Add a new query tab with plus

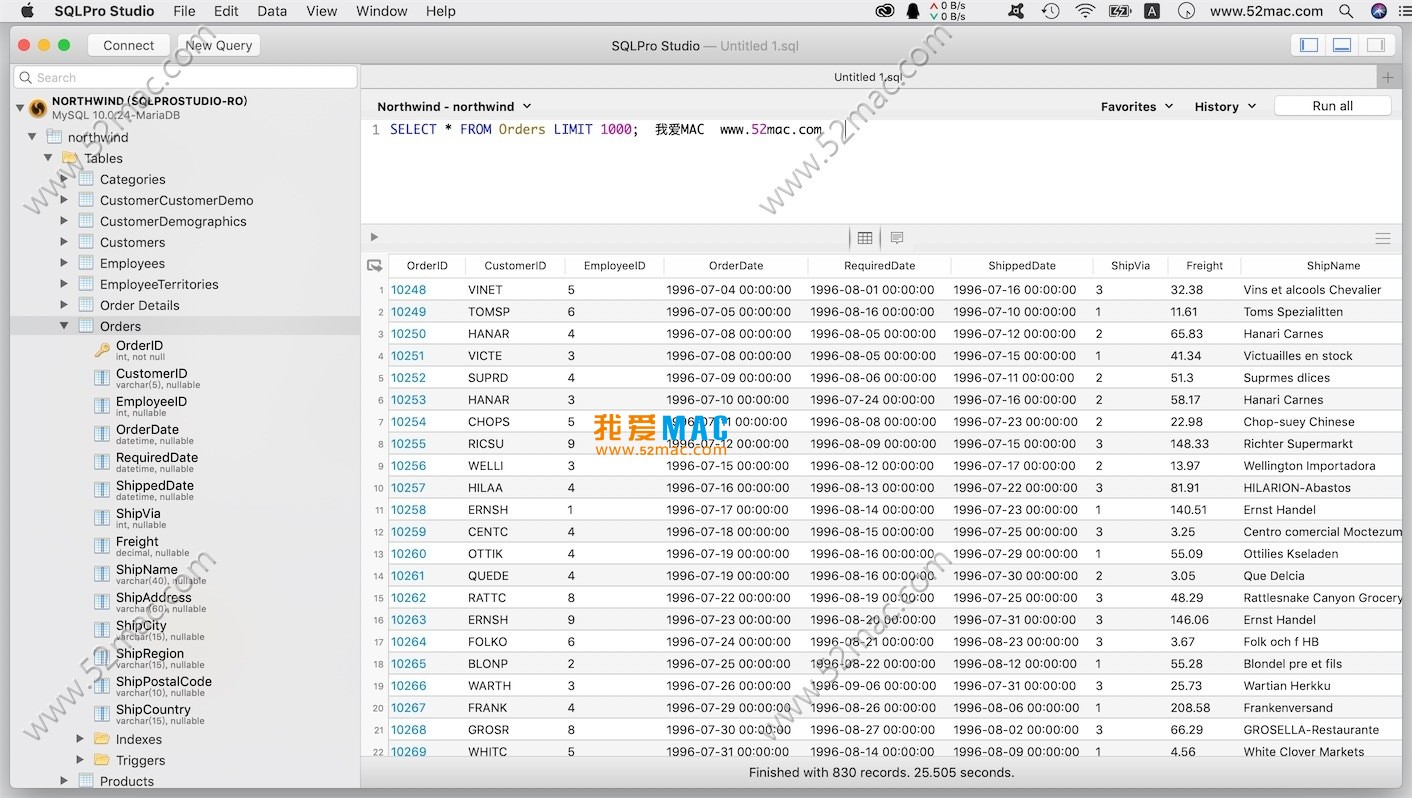click(1387, 77)
